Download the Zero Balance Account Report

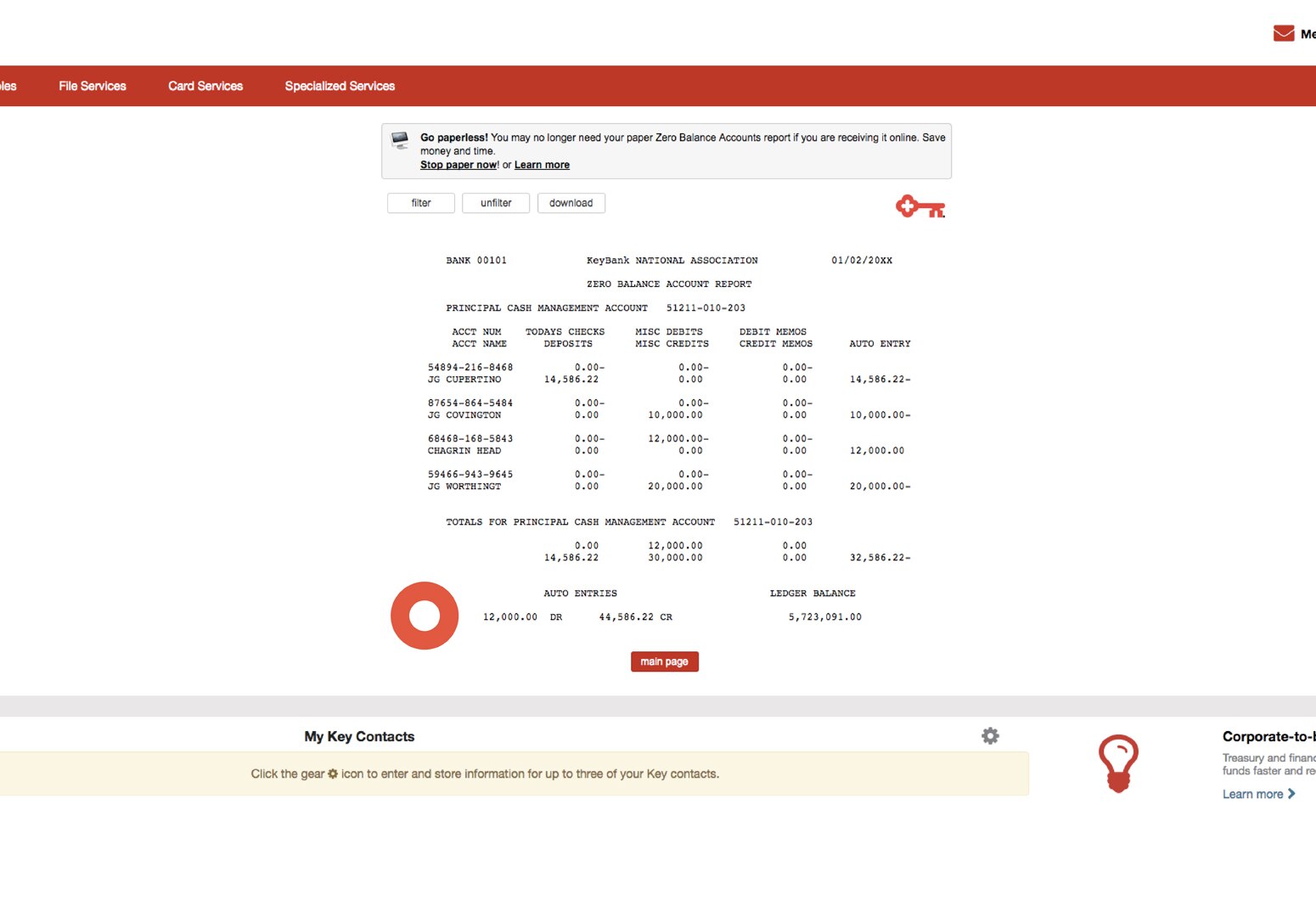(571, 203)
